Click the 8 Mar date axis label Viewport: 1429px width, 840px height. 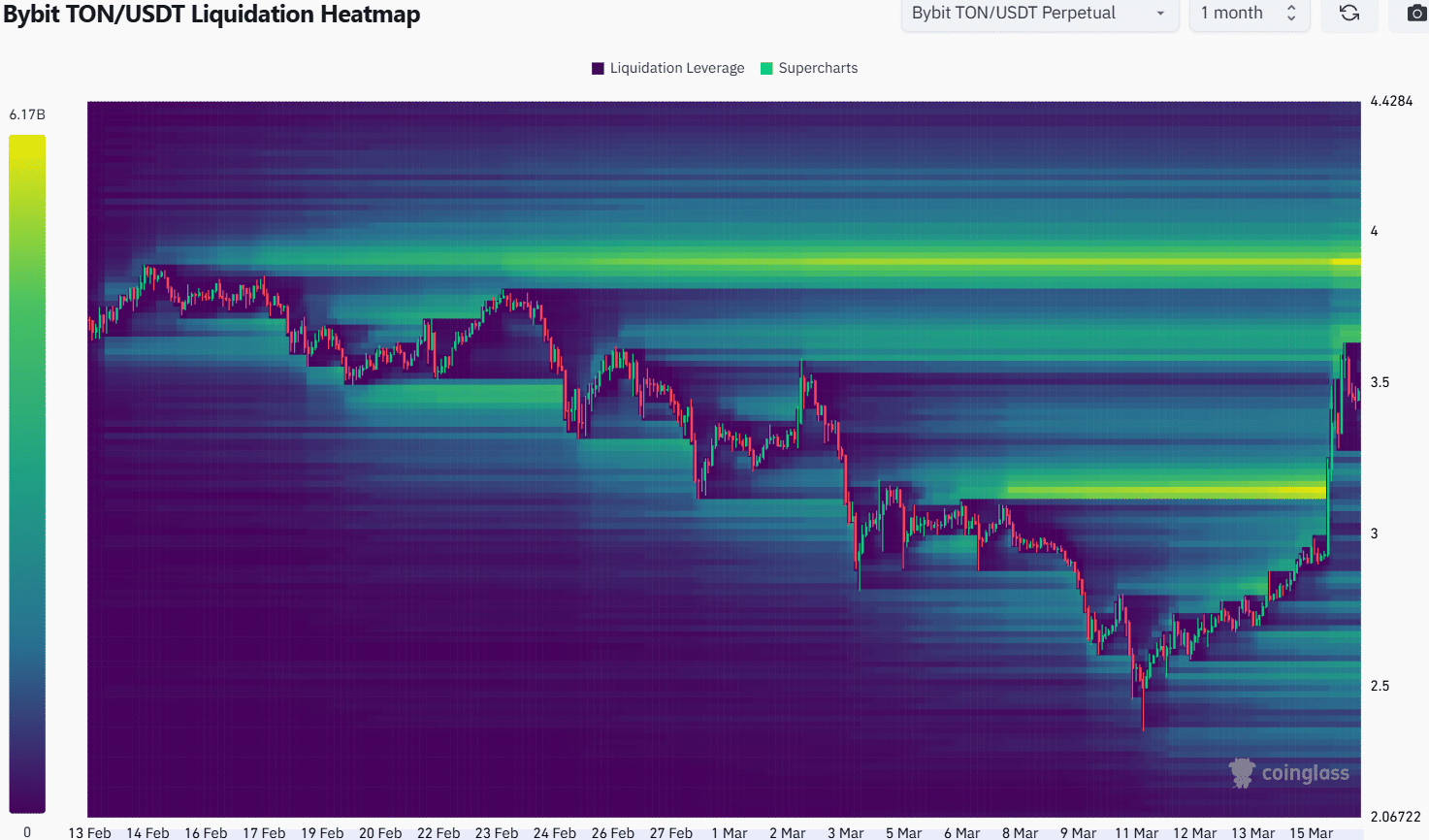pos(1021,832)
